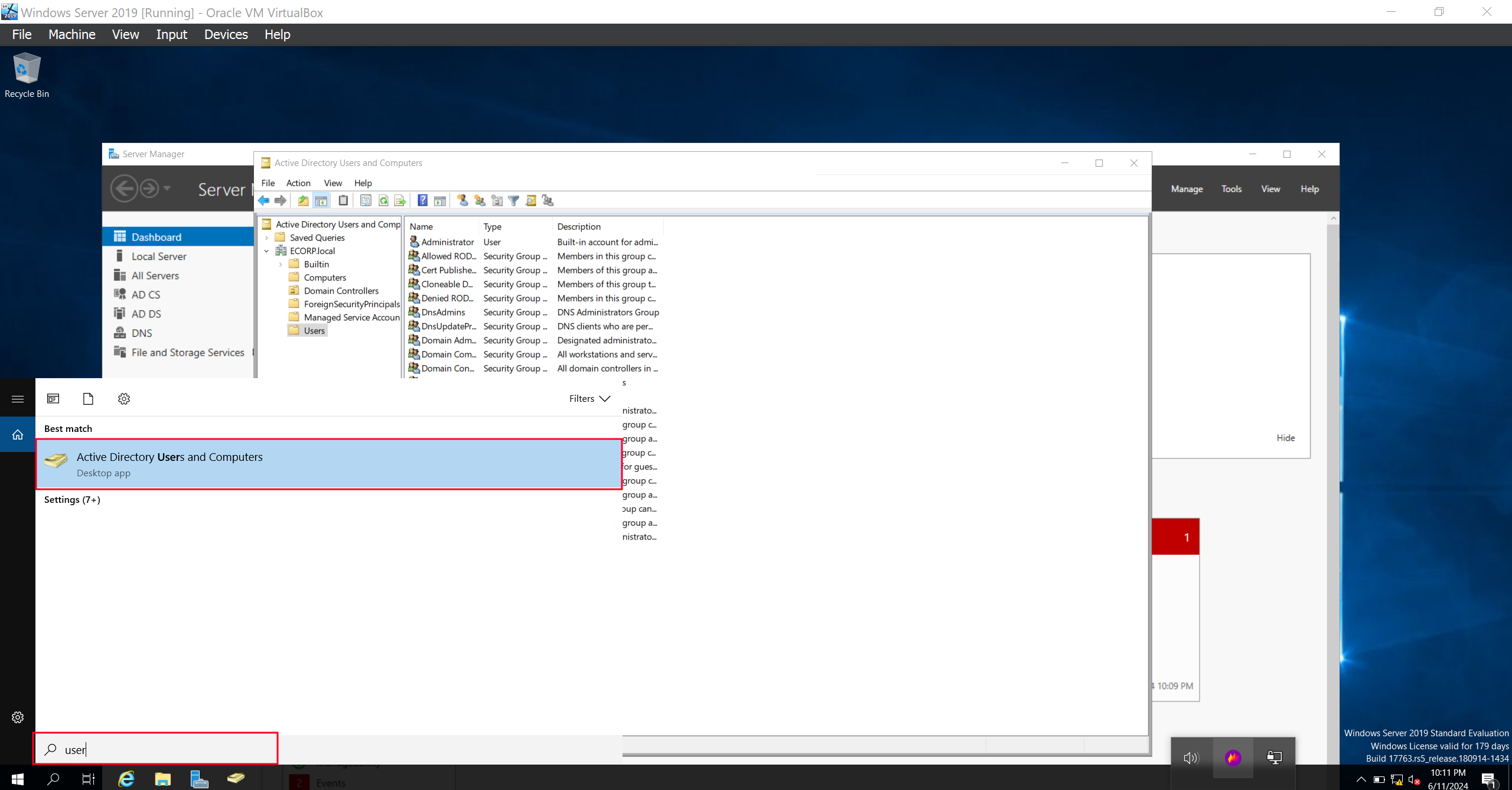The height and width of the screenshot is (790, 1512).
Task: Select the Settings gear filter in search panel
Action: click(124, 399)
